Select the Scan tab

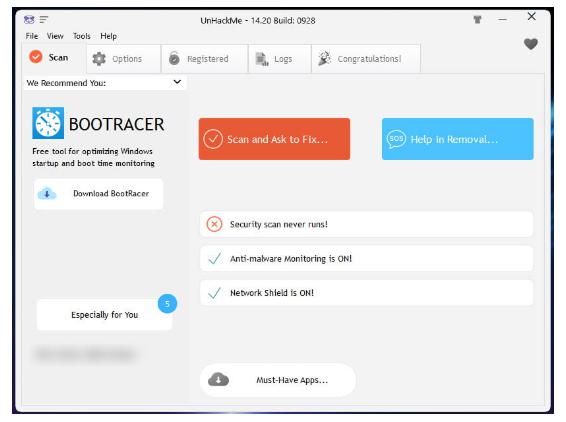(x=54, y=57)
